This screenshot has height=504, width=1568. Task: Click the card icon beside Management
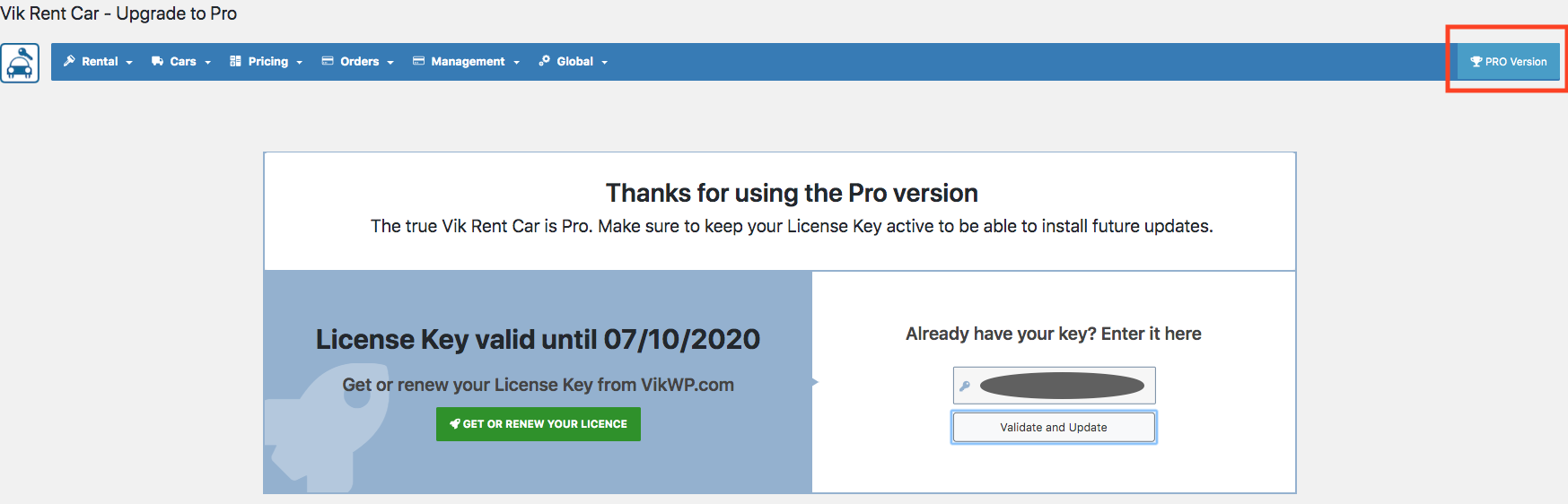pos(418,61)
